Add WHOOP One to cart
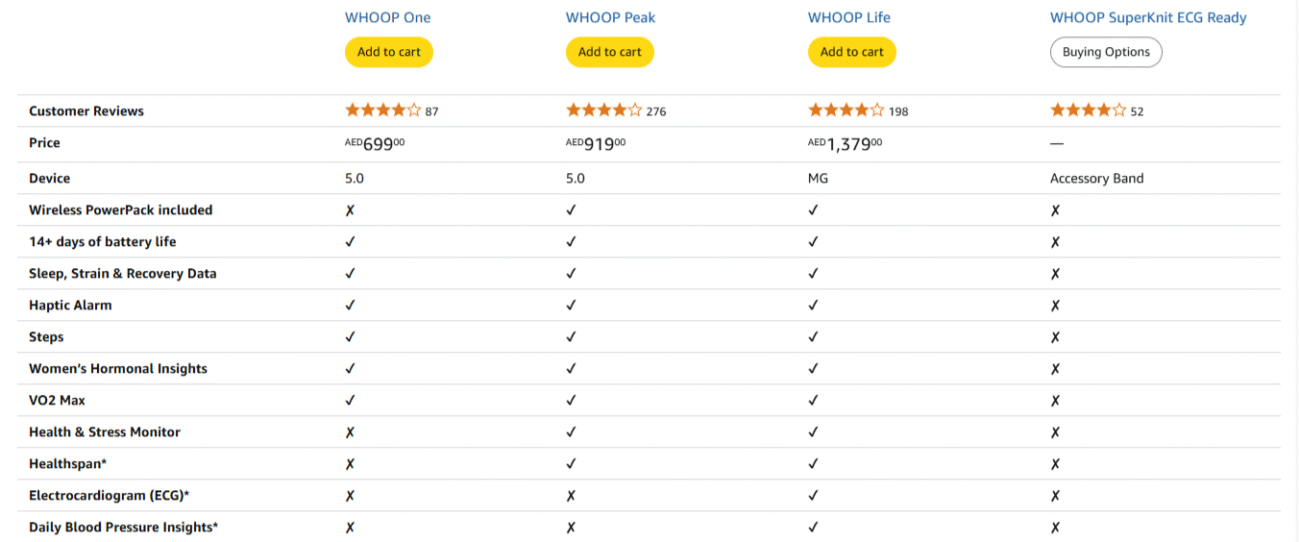1300x542 pixels. pos(389,52)
